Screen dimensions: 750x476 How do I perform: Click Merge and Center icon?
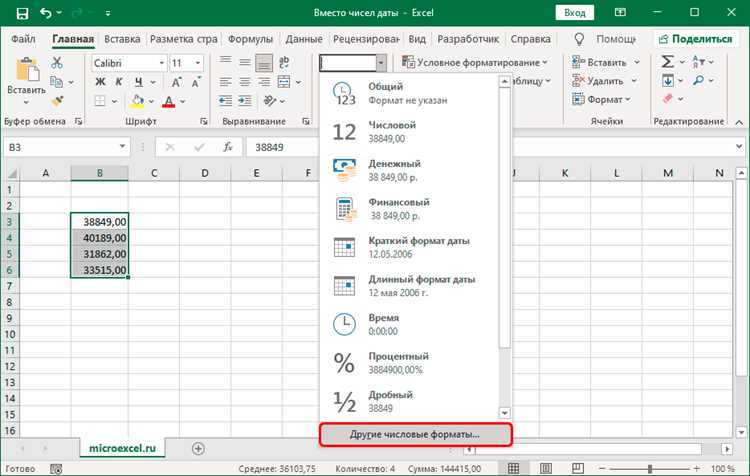coord(284,82)
